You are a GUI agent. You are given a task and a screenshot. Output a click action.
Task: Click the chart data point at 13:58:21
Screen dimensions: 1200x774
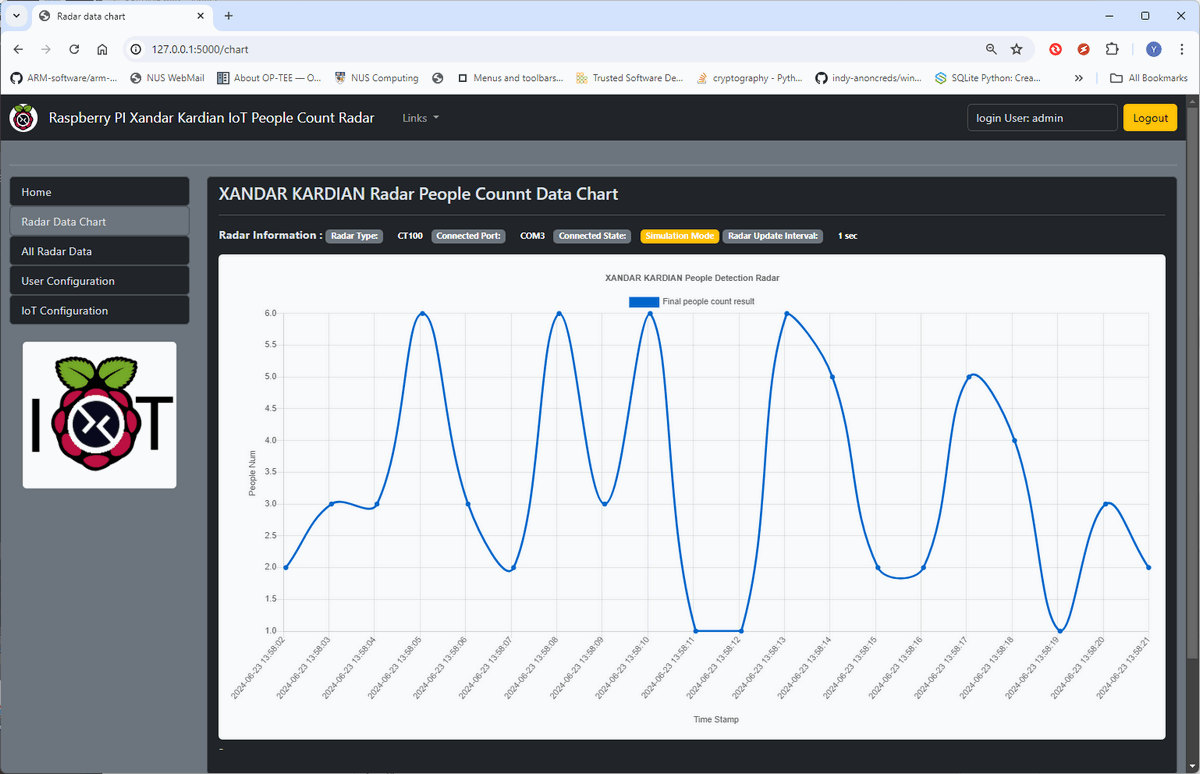tap(1149, 567)
